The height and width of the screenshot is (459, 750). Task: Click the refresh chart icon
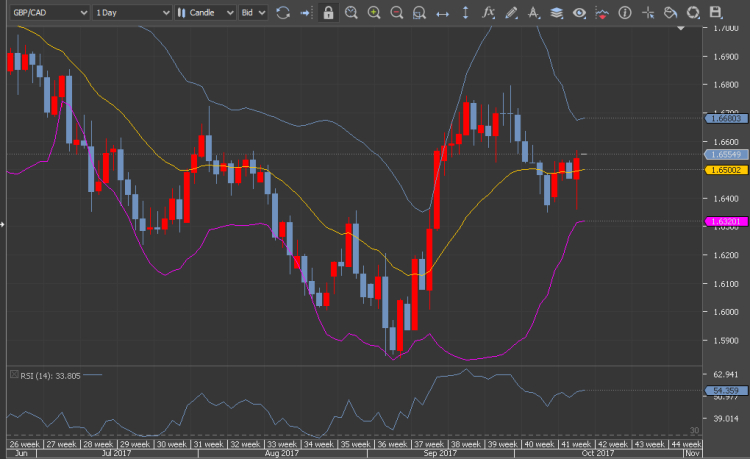283,13
